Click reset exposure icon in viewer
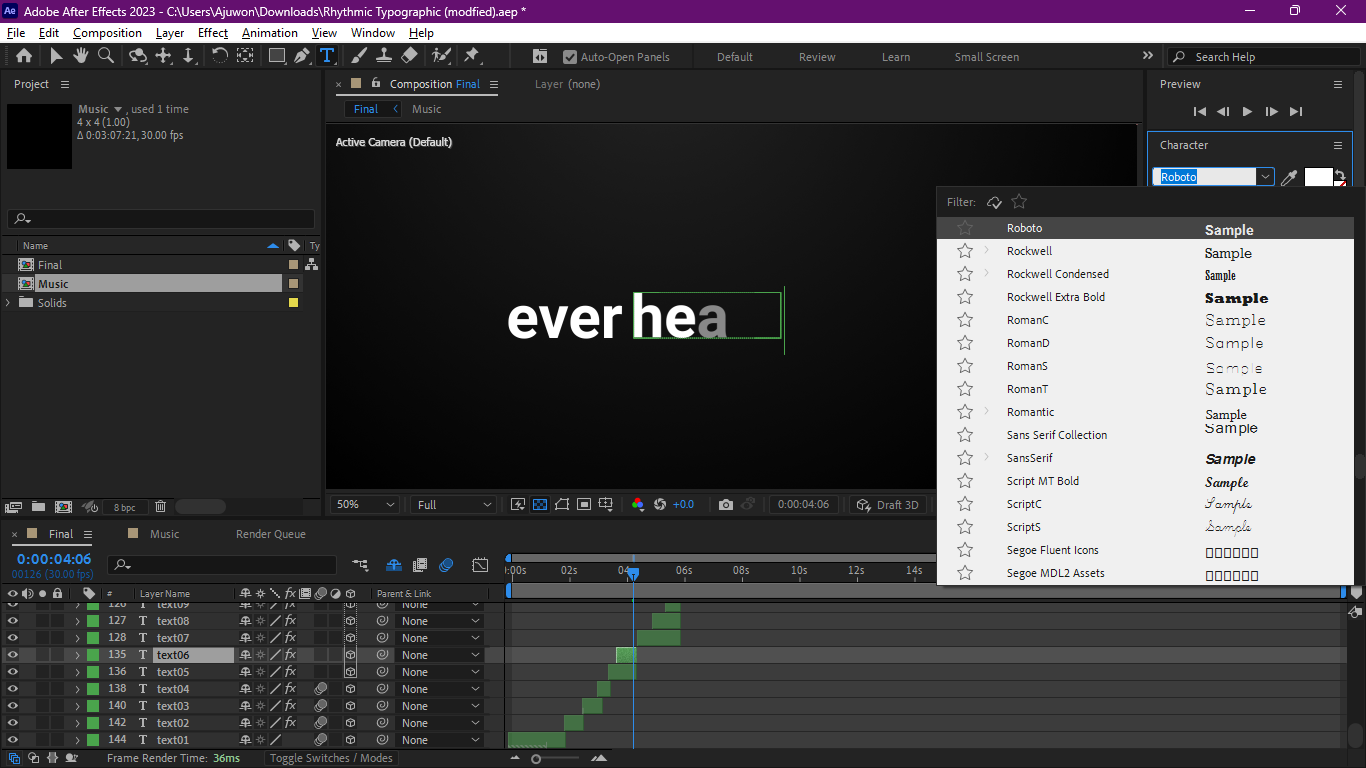The height and width of the screenshot is (768, 1366). click(x=660, y=505)
